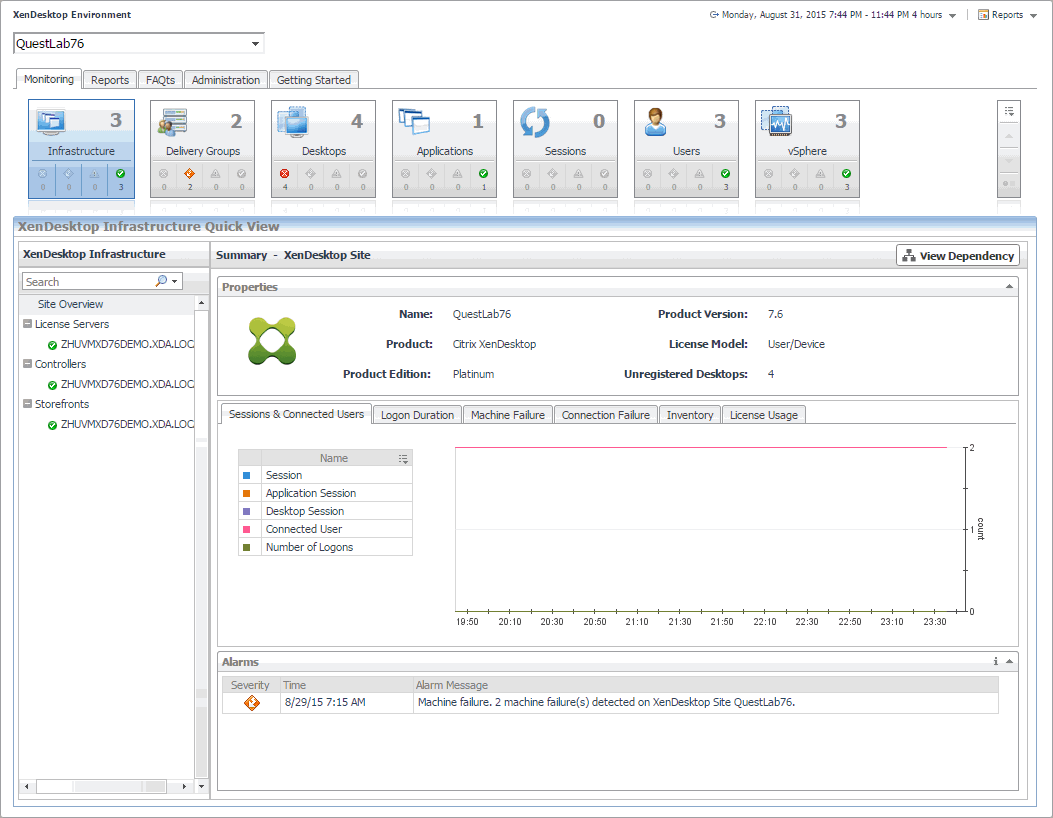Viewport: 1053px width, 818px height.
Task: Click the vSphere tile icon
Action: pyautogui.click(x=777, y=122)
